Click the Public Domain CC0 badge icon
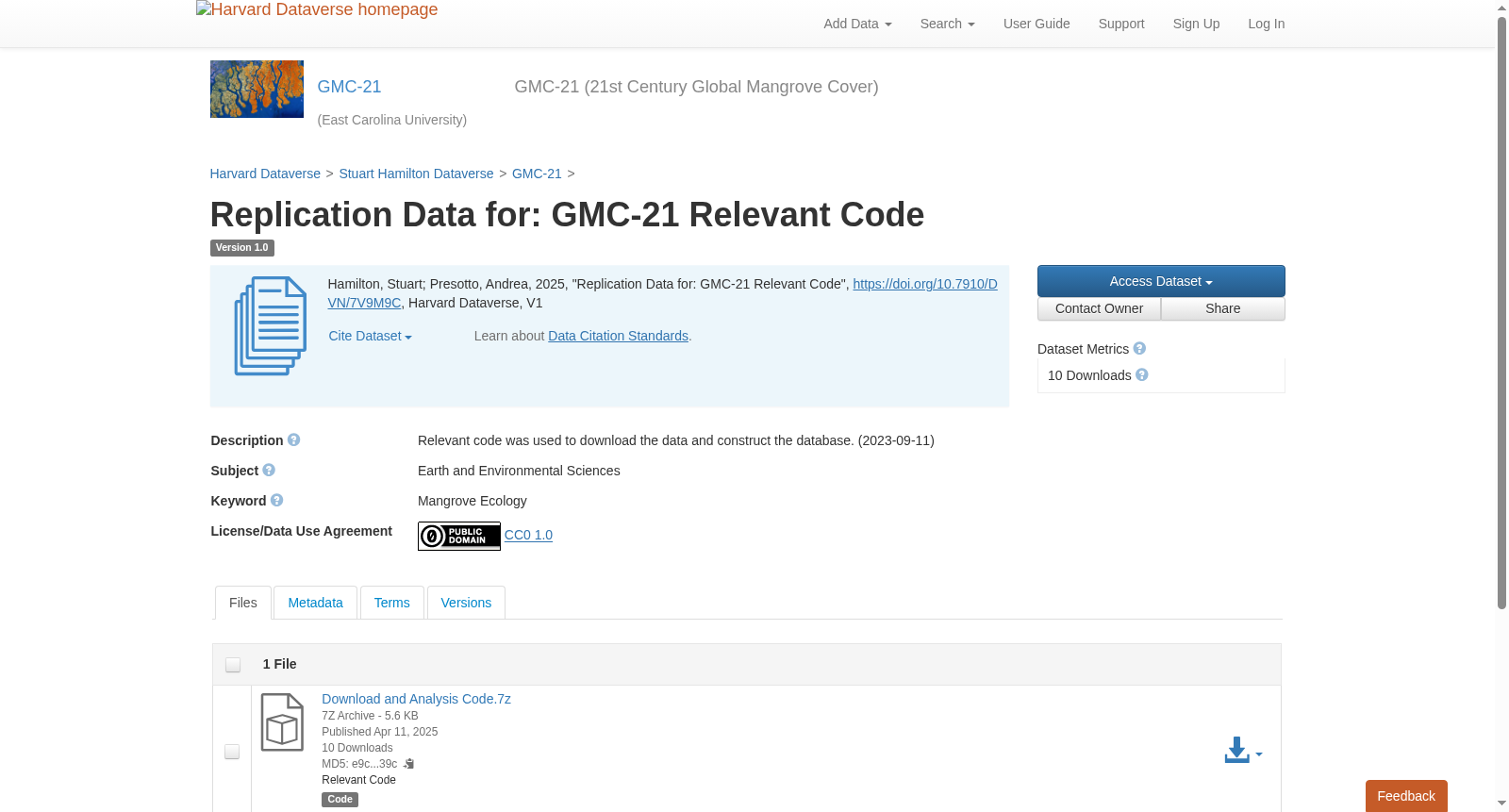 (459, 536)
